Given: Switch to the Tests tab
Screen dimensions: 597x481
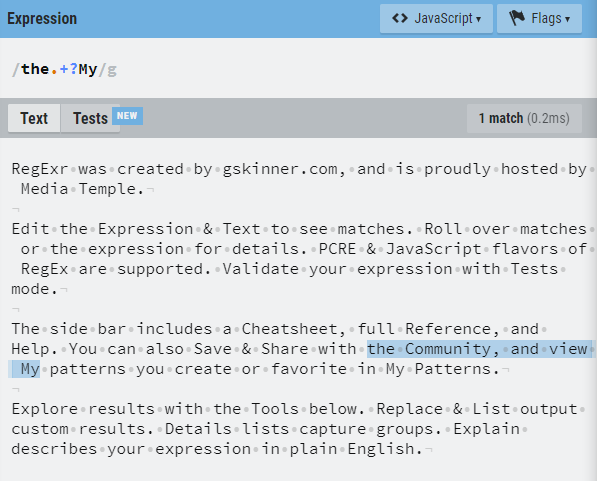Looking at the screenshot, I should (91, 118).
